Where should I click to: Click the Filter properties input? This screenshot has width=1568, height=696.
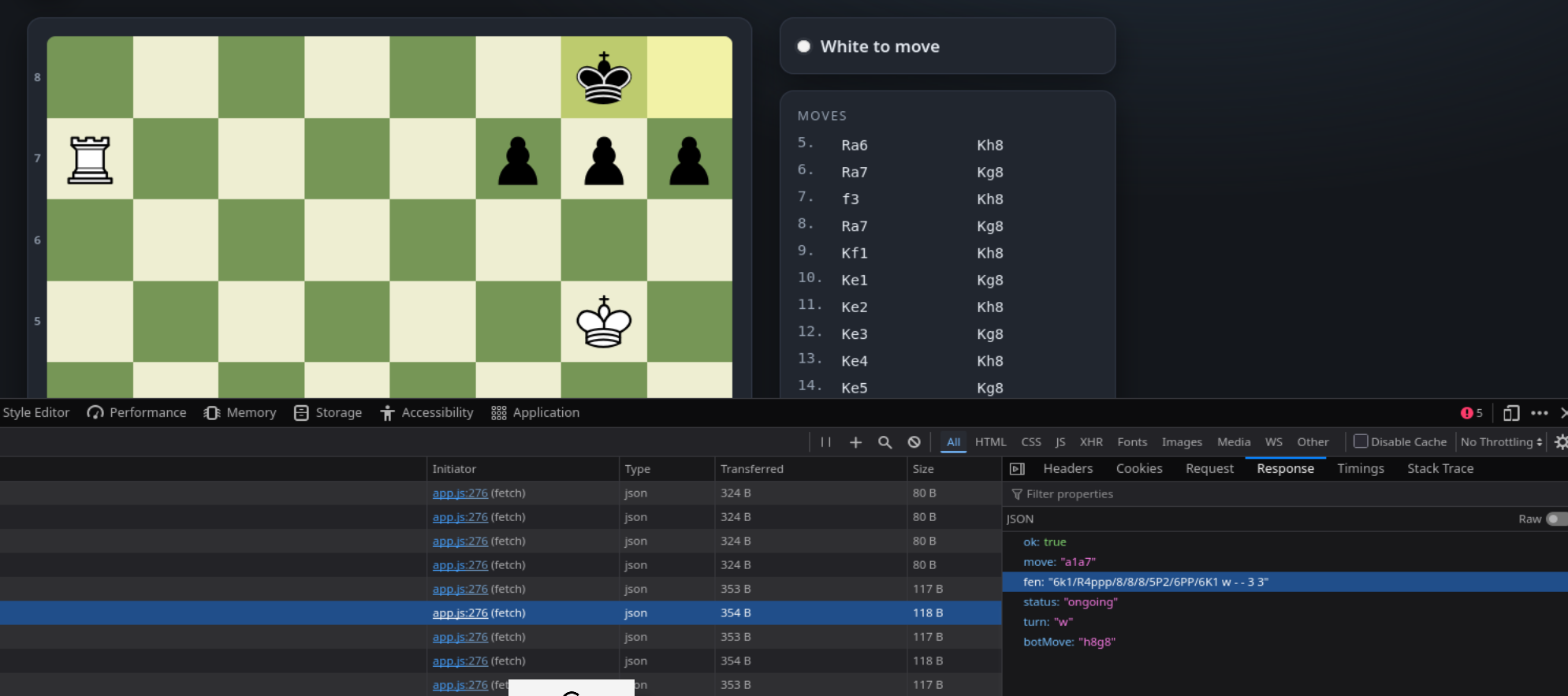(1285, 494)
